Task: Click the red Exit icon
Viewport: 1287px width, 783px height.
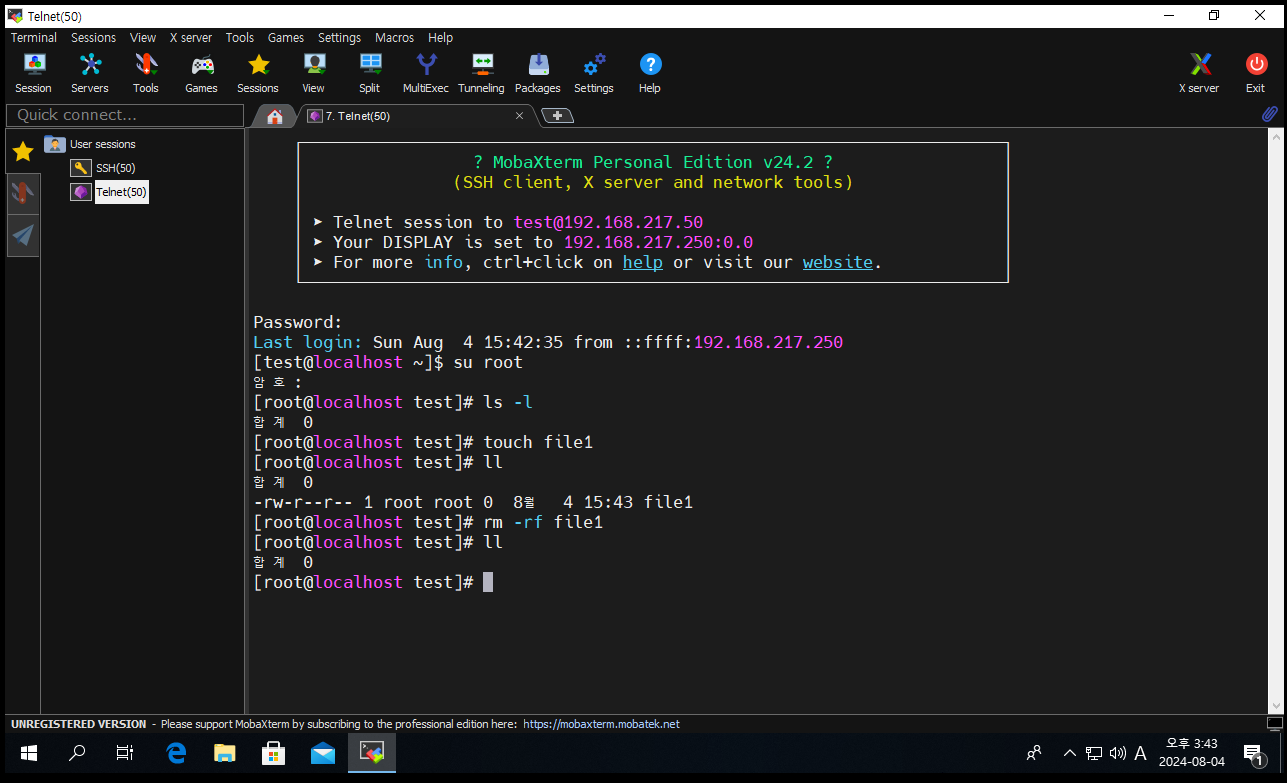Action: [1256, 73]
